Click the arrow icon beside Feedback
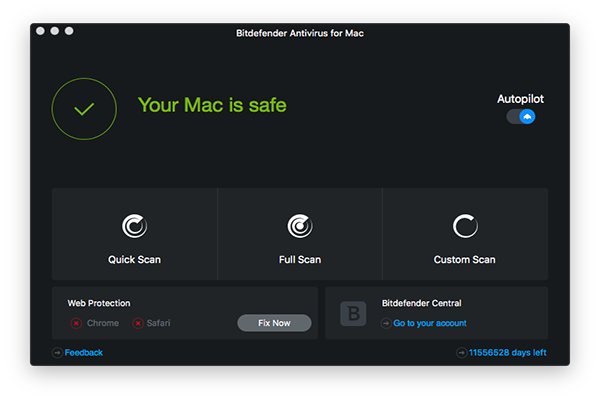Screen dimensions: 600x400 57,352
